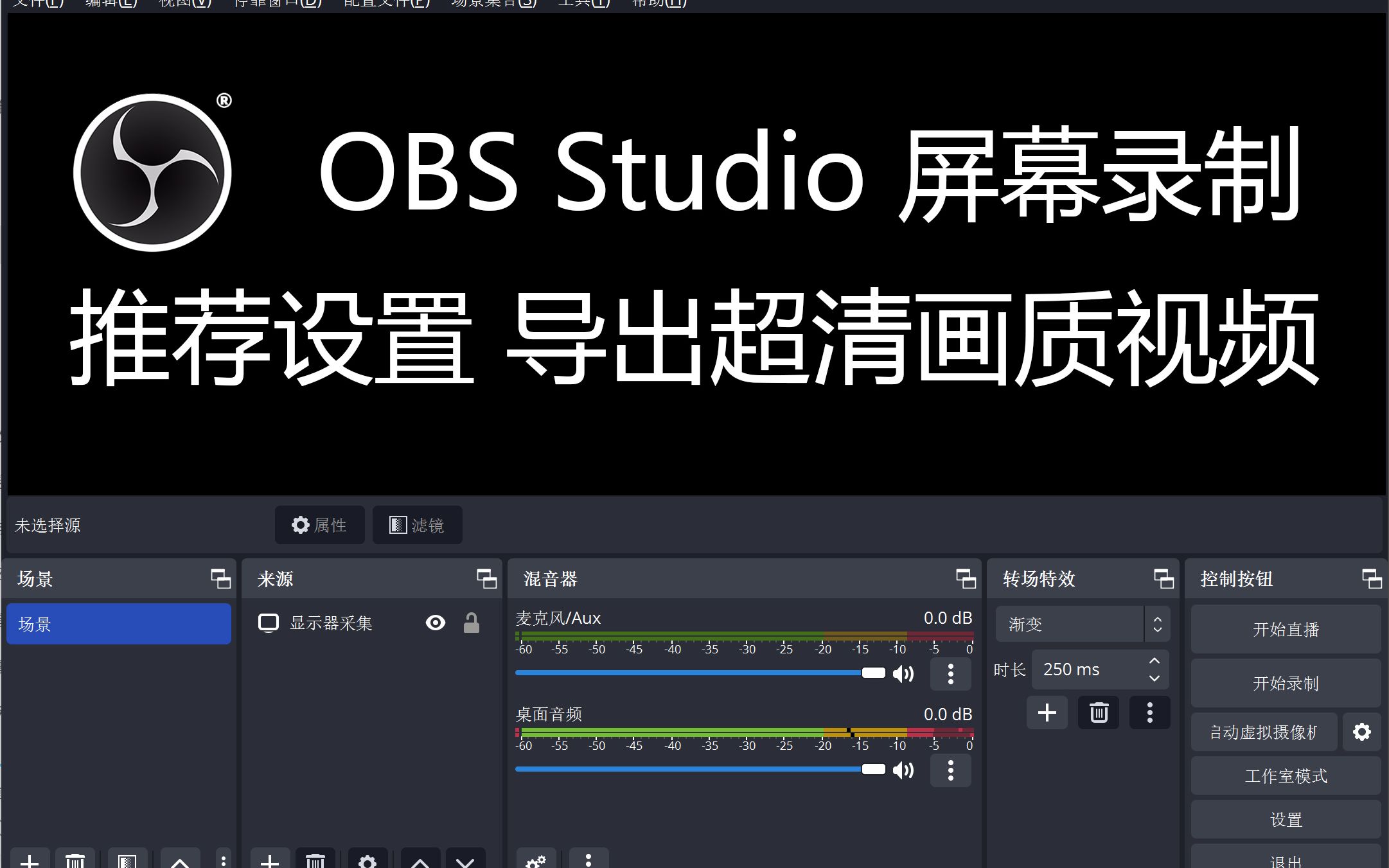The height and width of the screenshot is (868, 1389).
Task: Pop out the 来源 dock panel
Action: click(x=487, y=579)
